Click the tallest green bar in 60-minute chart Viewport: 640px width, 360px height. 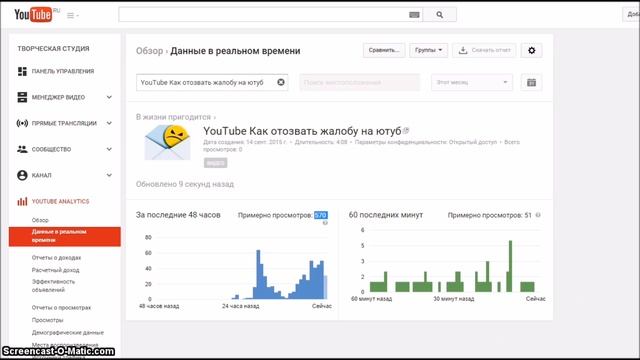pos(510,266)
